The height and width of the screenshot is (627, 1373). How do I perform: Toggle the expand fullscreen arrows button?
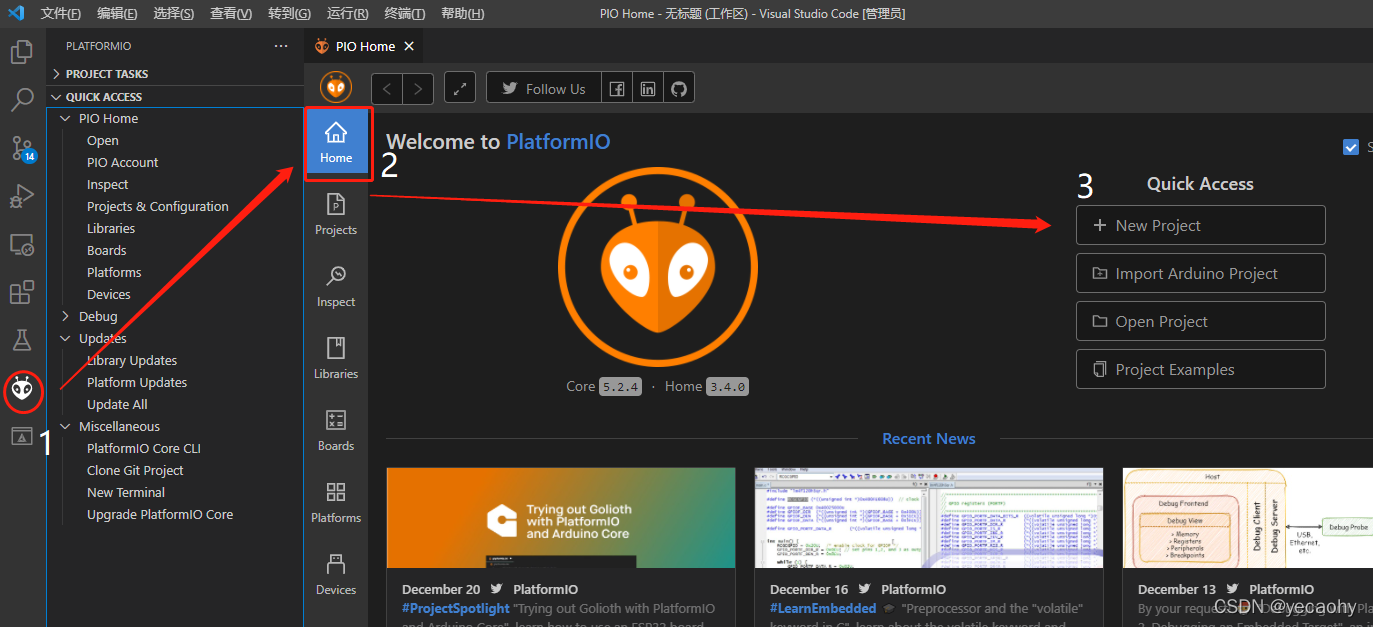[x=460, y=88]
